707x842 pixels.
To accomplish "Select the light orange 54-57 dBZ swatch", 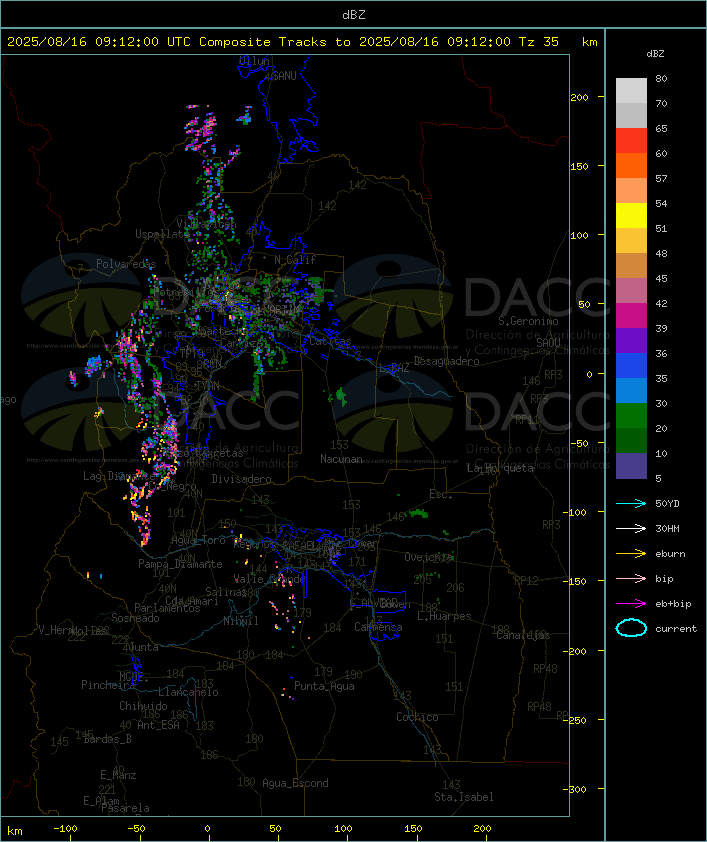I will (631, 191).
